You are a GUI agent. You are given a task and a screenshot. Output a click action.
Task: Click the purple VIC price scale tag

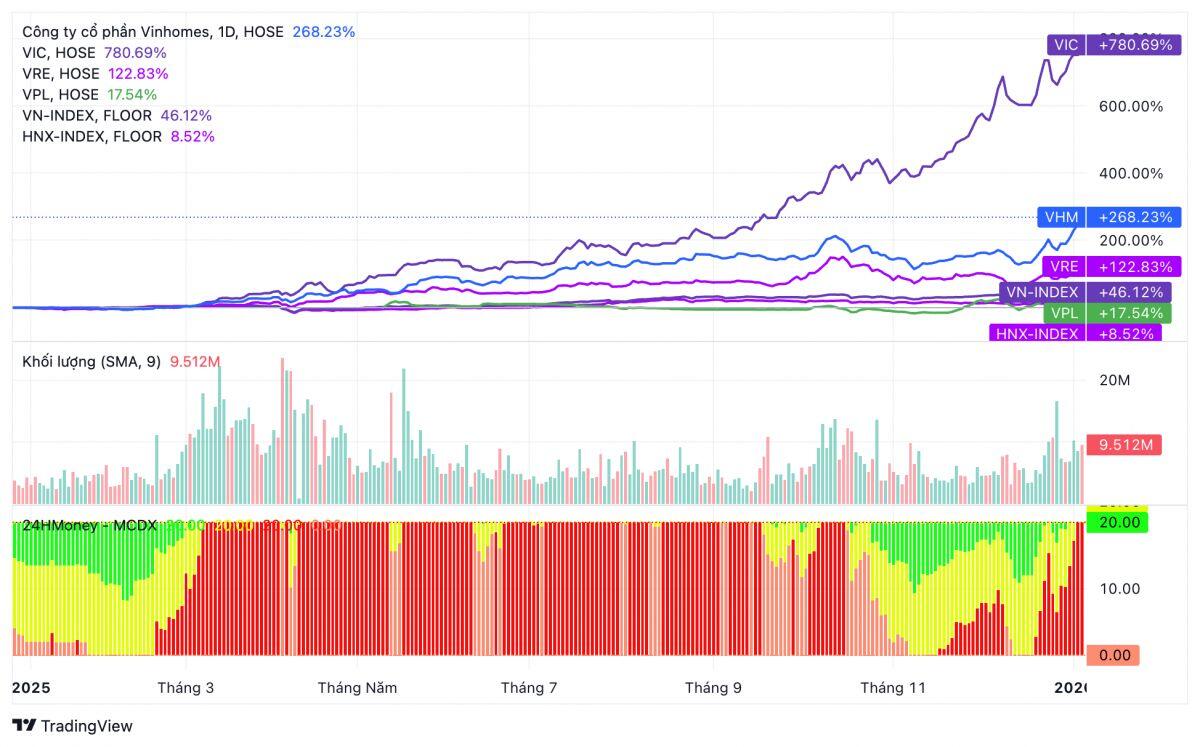tap(1066, 45)
